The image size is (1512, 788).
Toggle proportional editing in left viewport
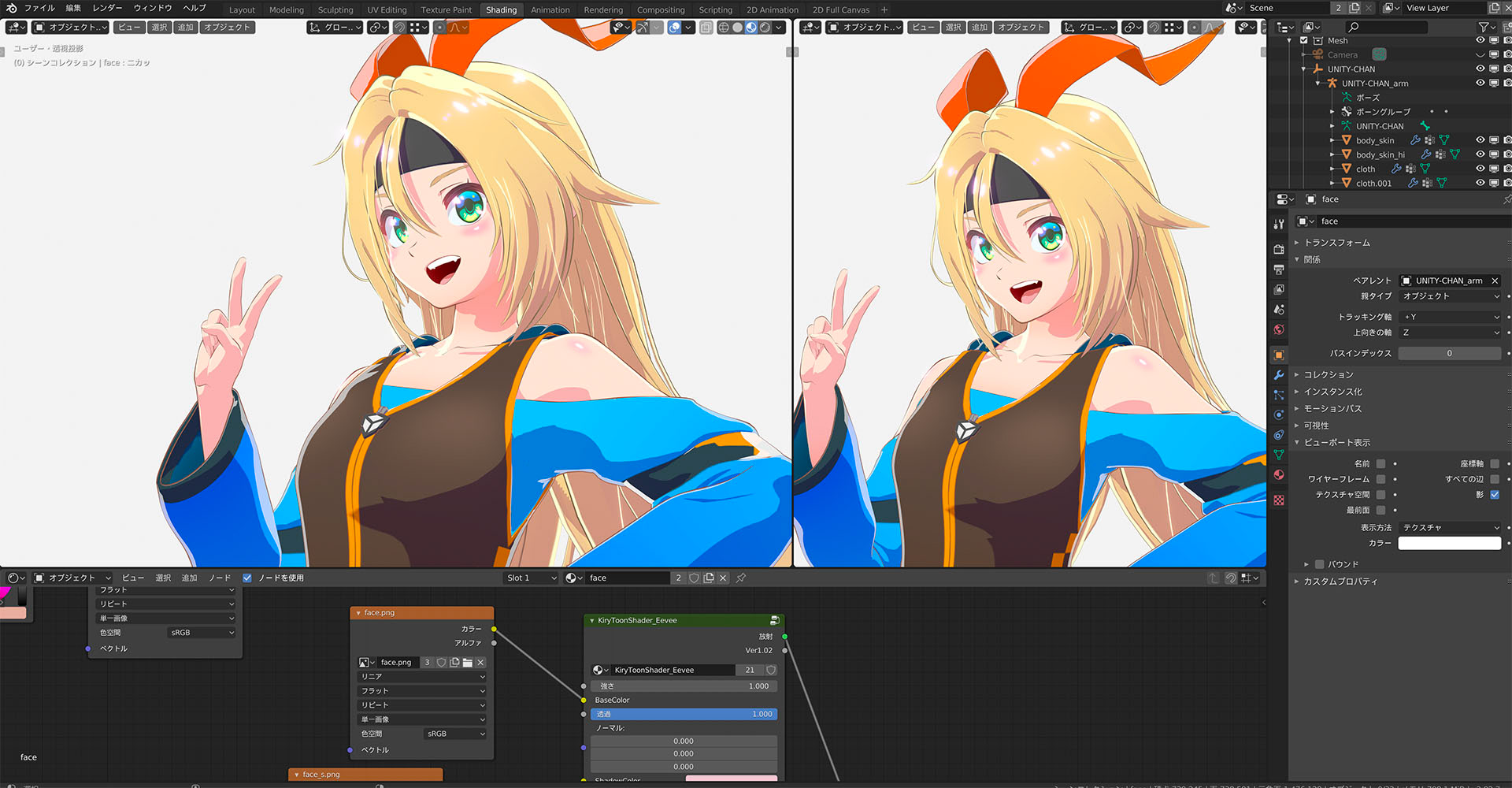pos(440,28)
